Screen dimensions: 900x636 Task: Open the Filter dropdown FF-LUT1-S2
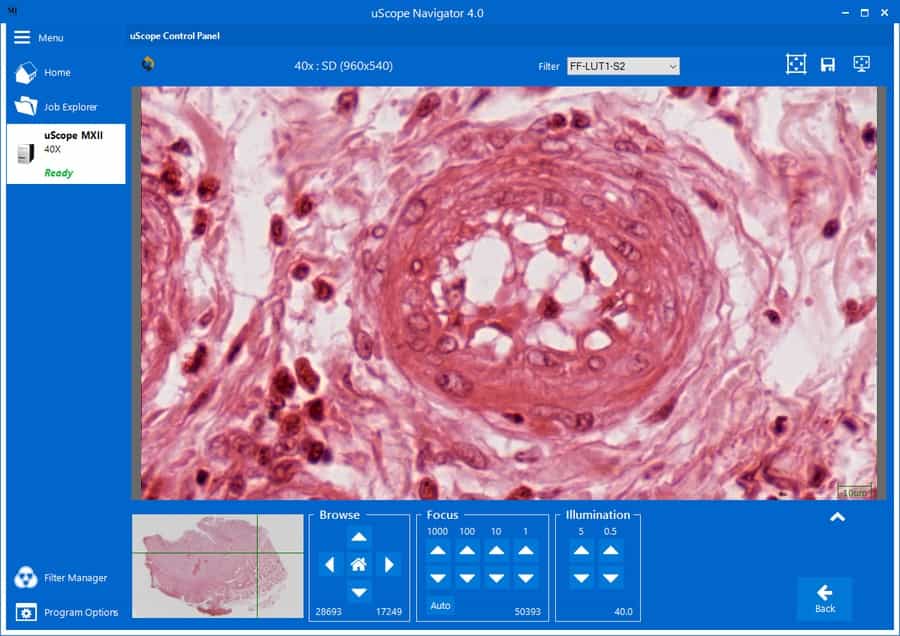click(623, 66)
